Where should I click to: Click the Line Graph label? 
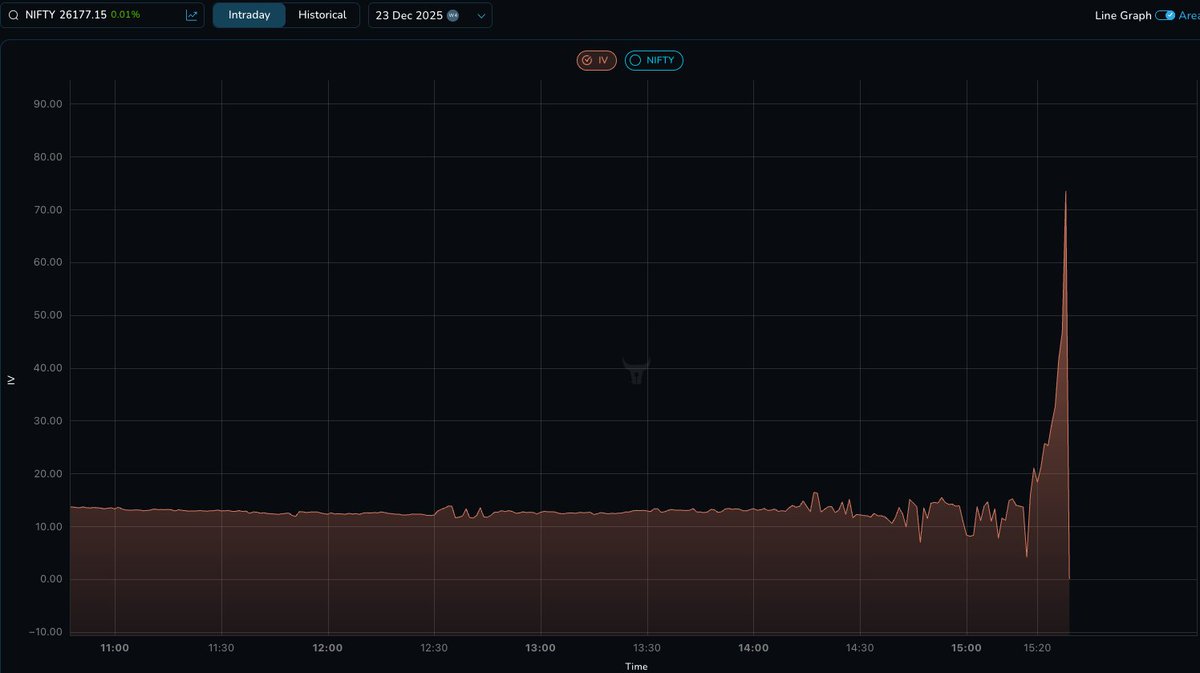click(1123, 15)
